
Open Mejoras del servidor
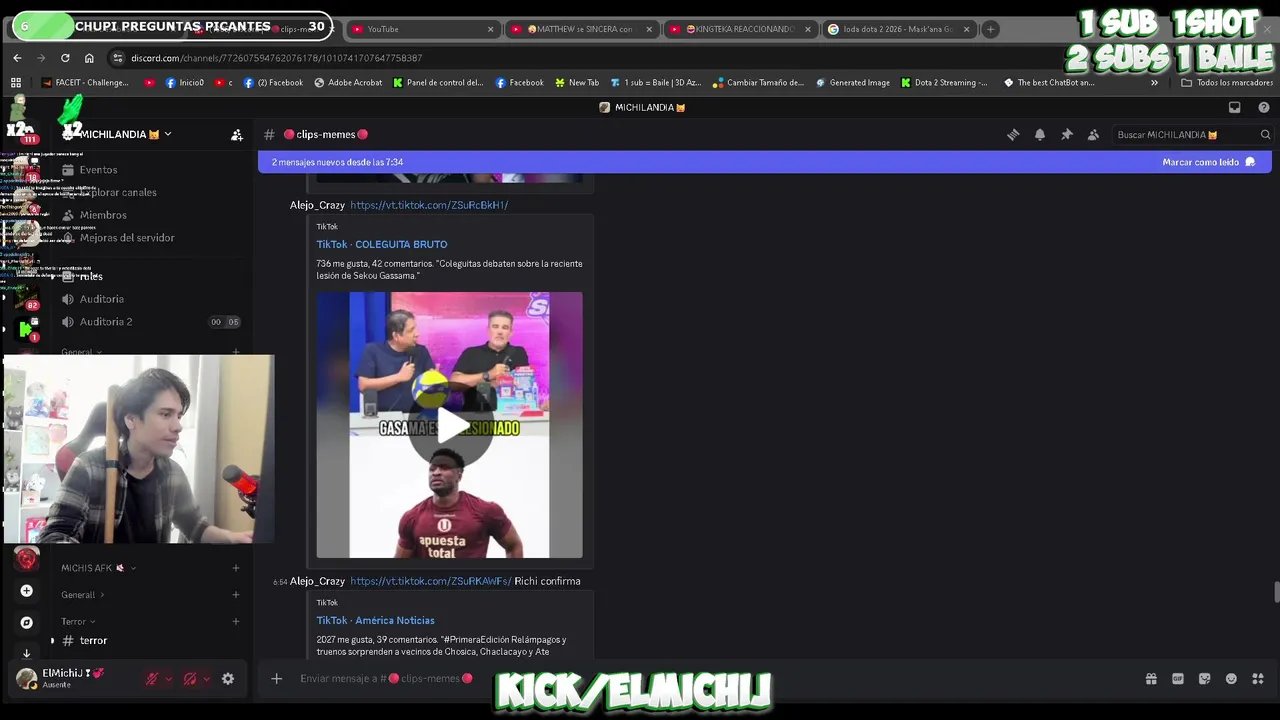(x=126, y=238)
